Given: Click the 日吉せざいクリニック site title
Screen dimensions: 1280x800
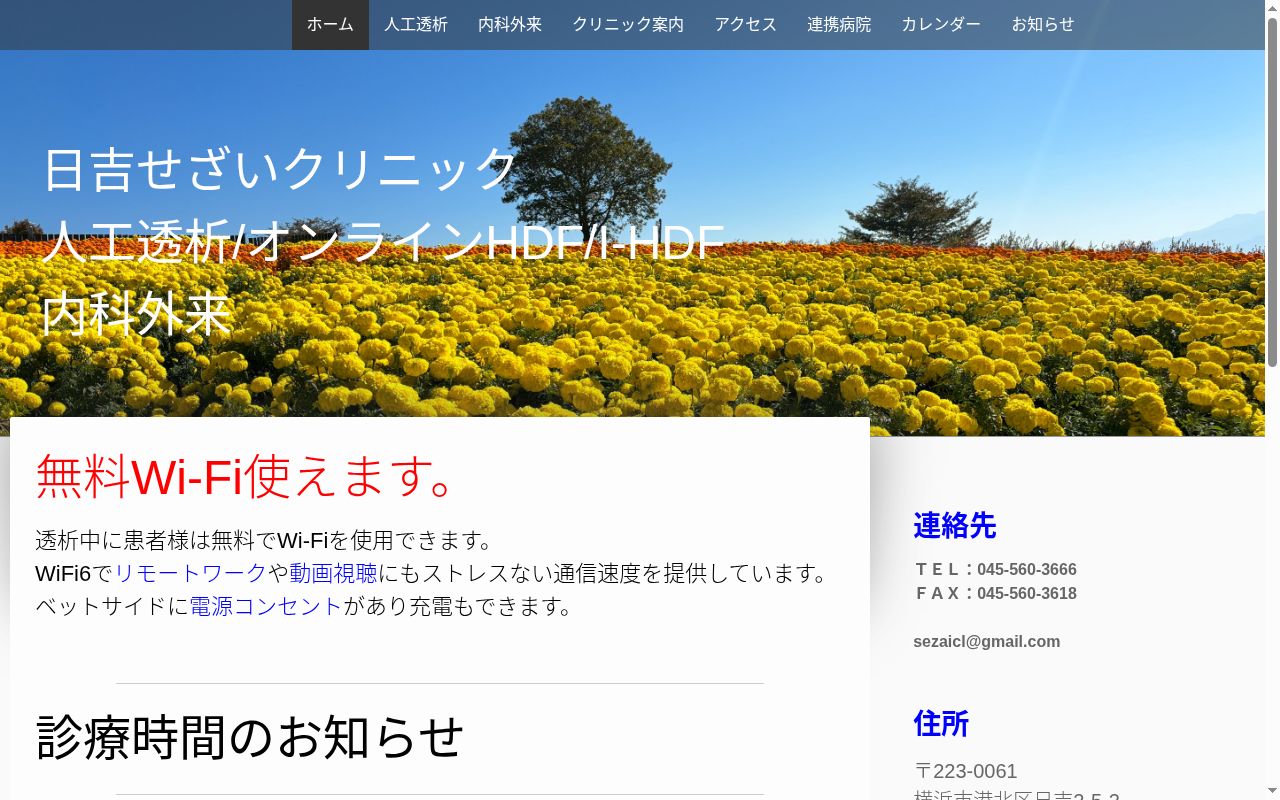Looking at the screenshot, I should (x=280, y=168).
